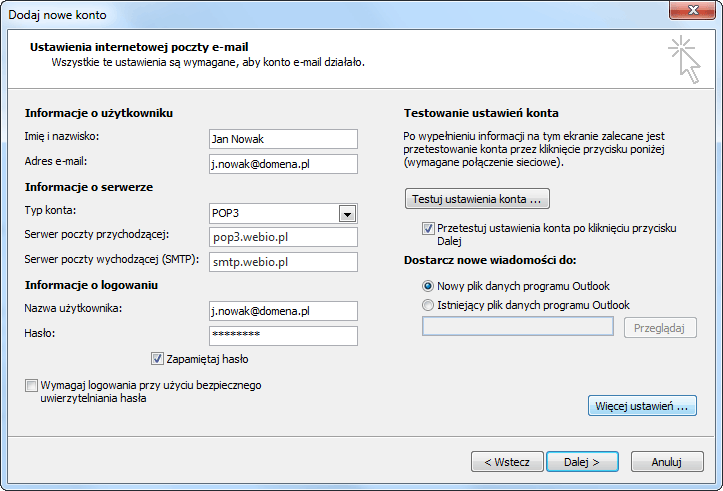
Task: Select Nowy plik danych programu Outlook
Action: point(428,286)
